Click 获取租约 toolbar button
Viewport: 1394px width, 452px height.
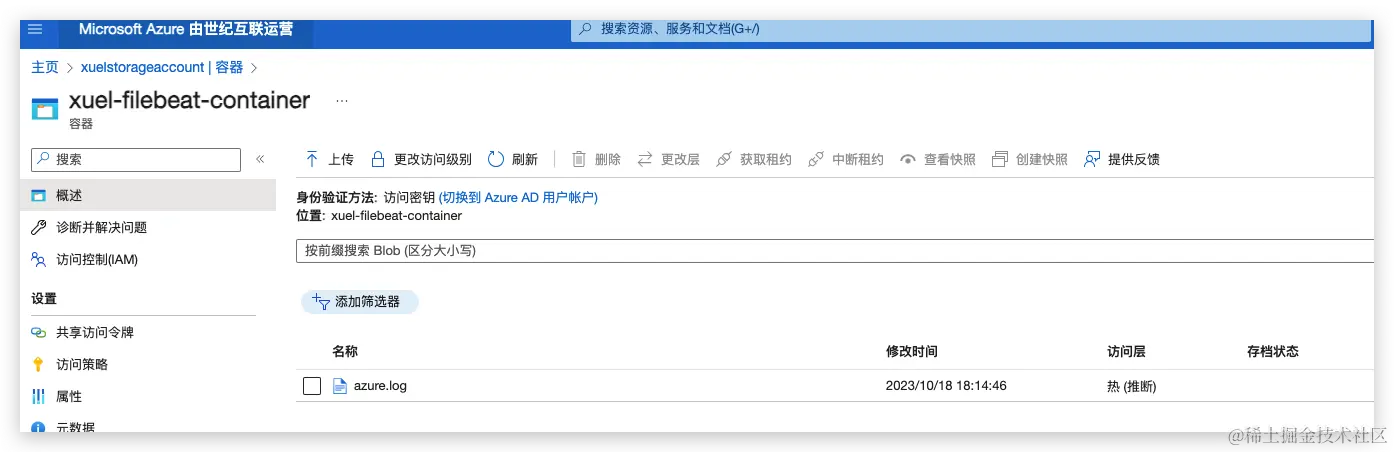coord(754,159)
